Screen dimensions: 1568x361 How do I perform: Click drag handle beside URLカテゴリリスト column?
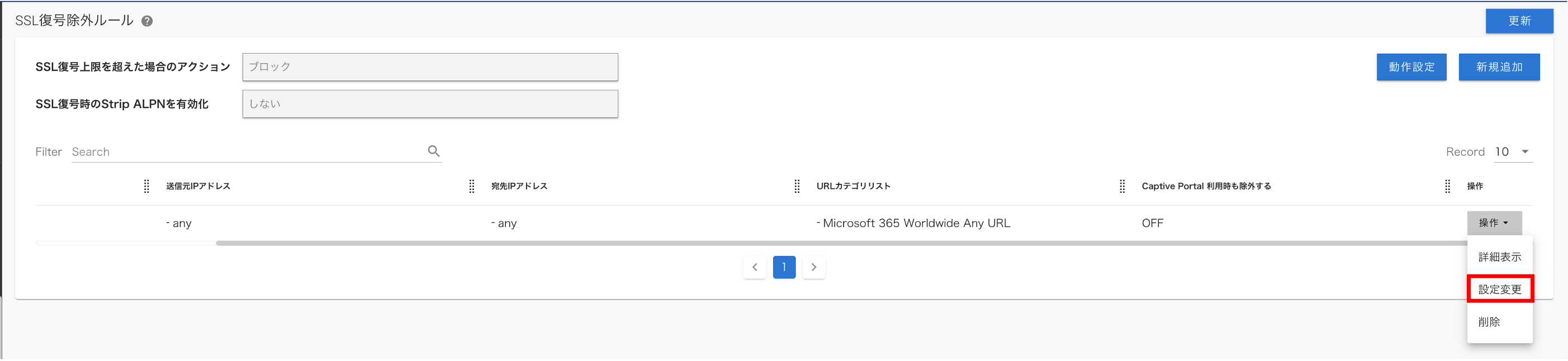(x=797, y=186)
